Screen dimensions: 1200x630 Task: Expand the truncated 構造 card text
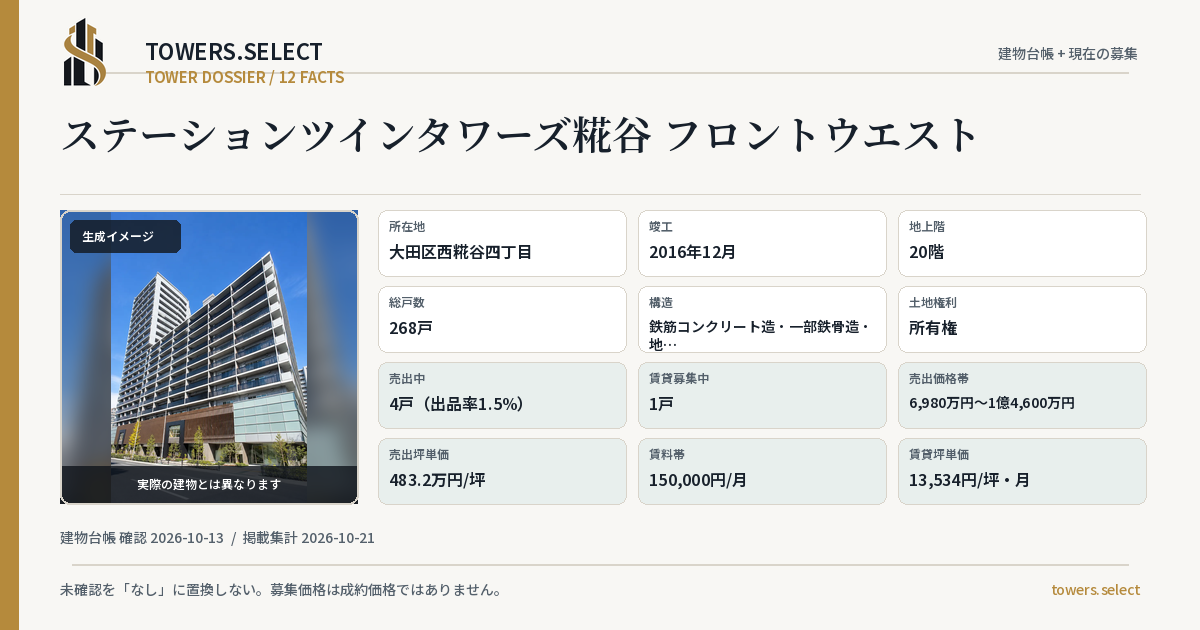762,319
